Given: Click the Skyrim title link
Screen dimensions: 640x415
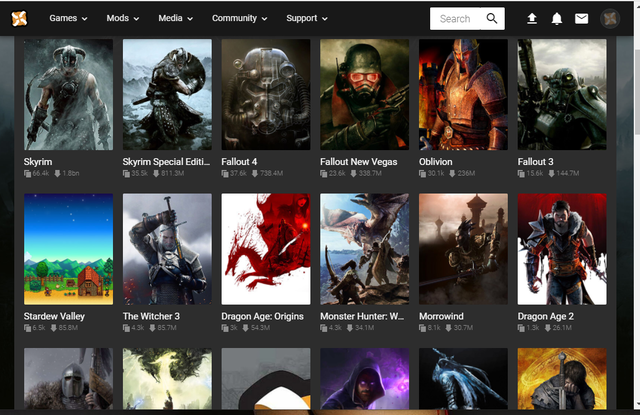Looking at the screenshot, I should click(x=38, y=161).
